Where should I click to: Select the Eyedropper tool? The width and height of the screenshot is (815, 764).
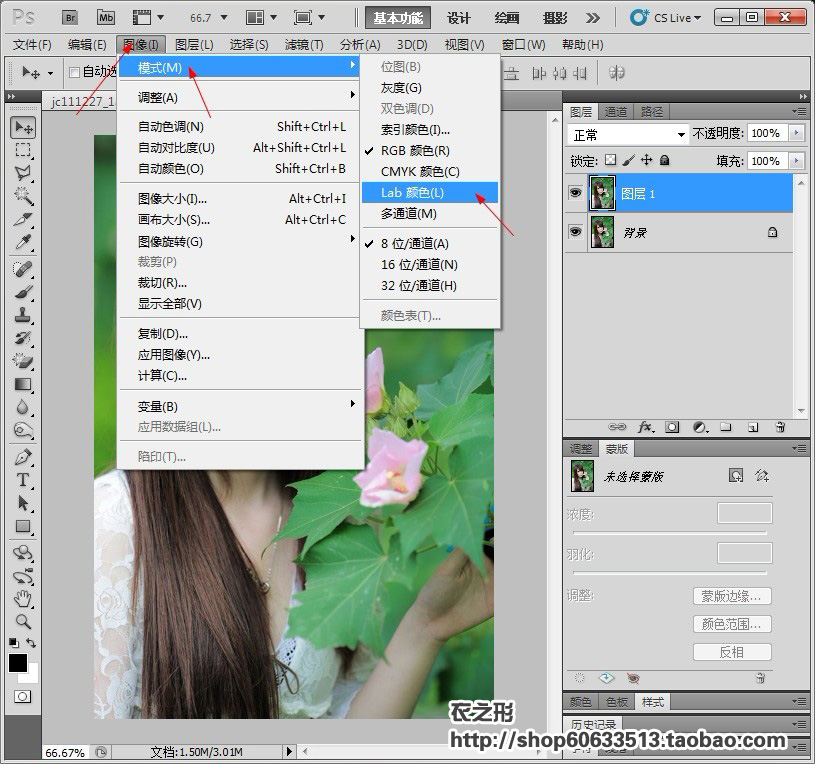coord(23,242)
